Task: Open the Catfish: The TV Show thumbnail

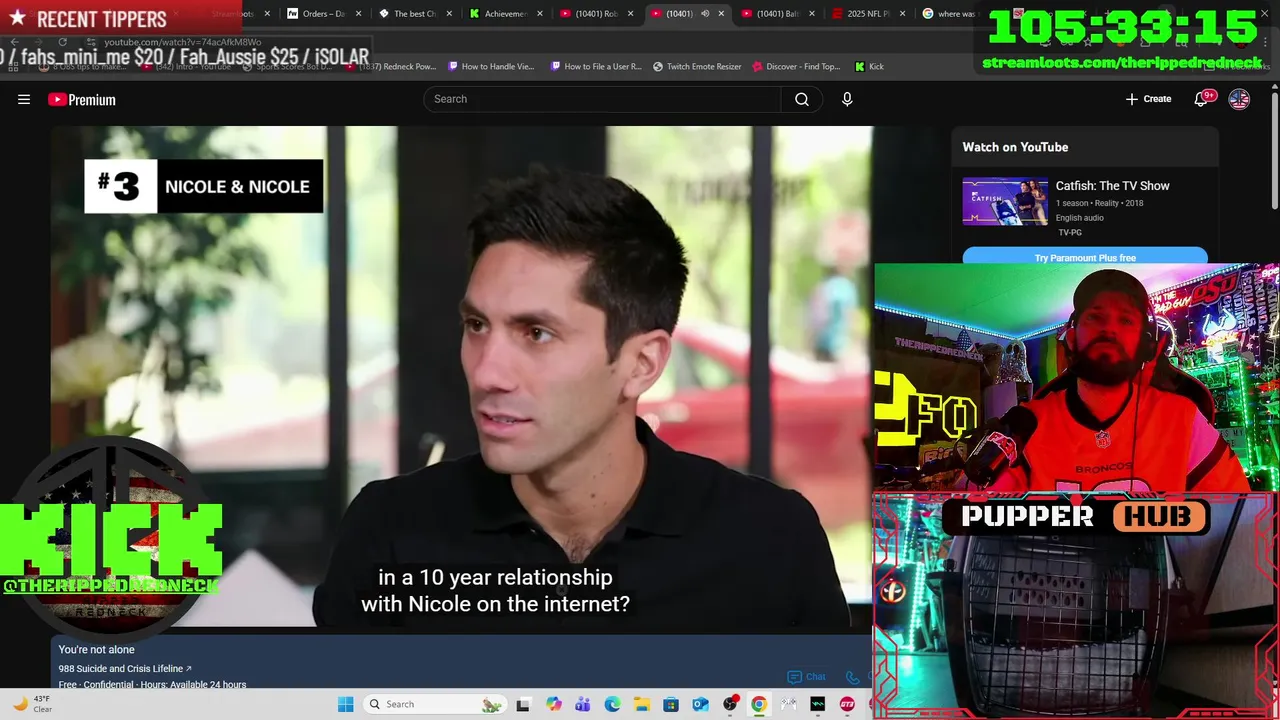Action: (x=1005, y=202)
